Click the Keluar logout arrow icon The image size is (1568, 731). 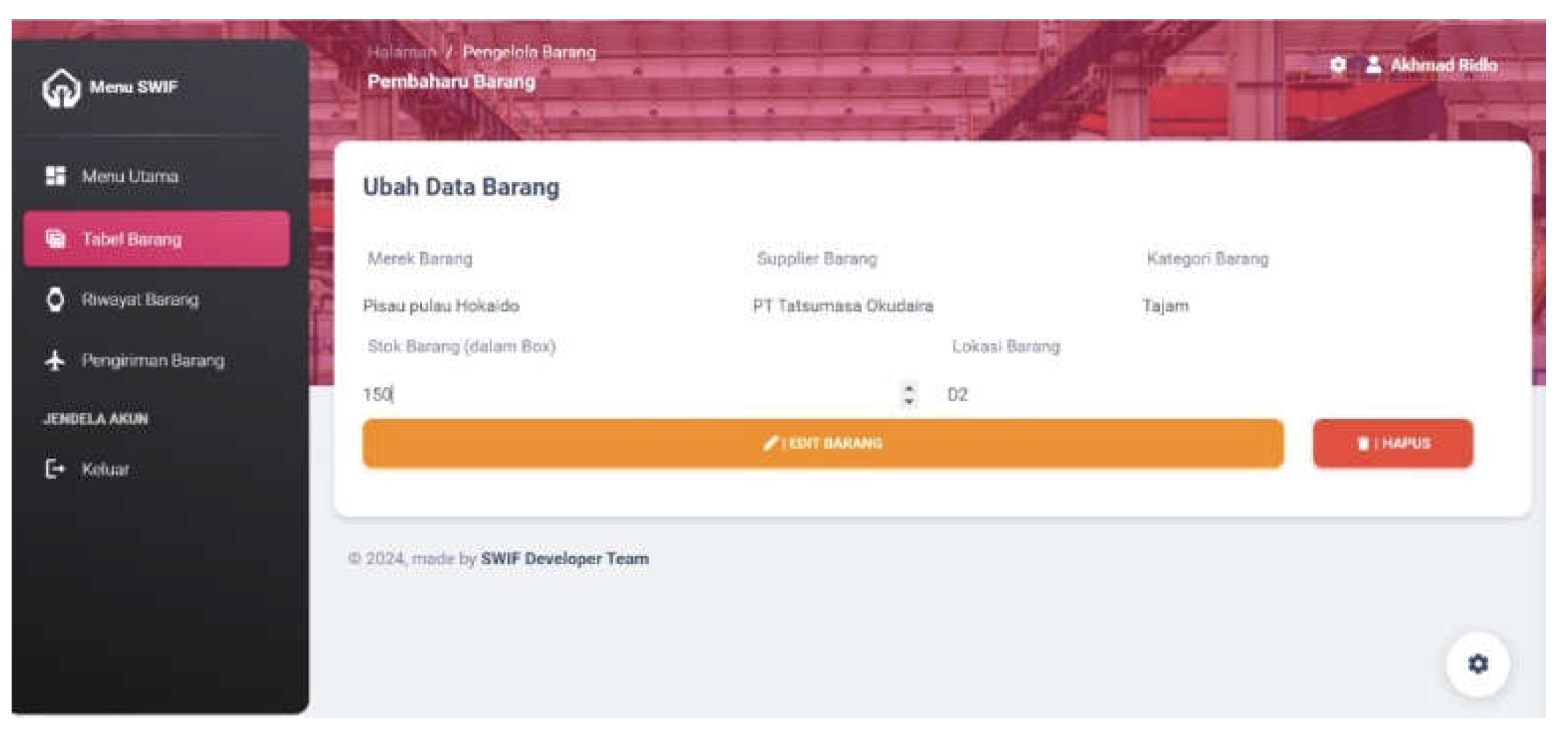click(55, 469)
